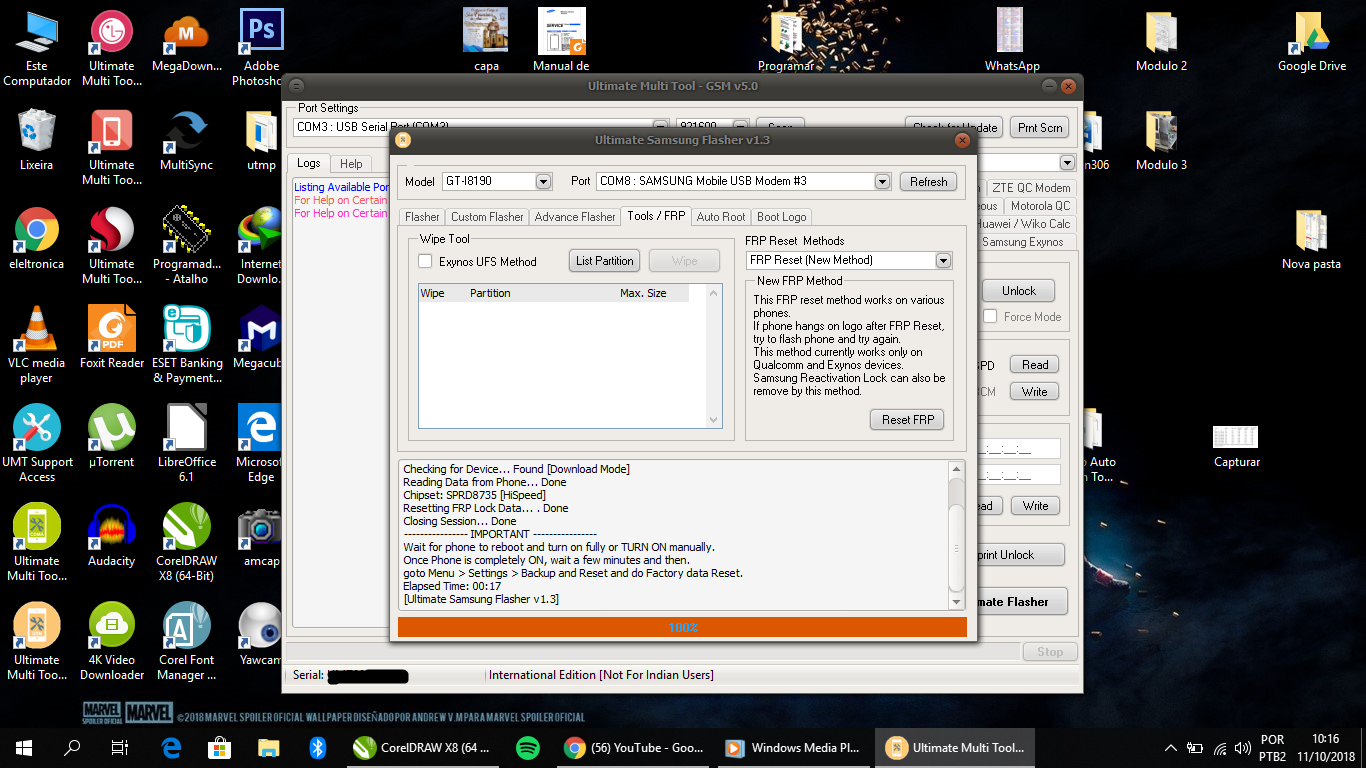Switch to the Advance Flasher tab

[x=575, y=216]
